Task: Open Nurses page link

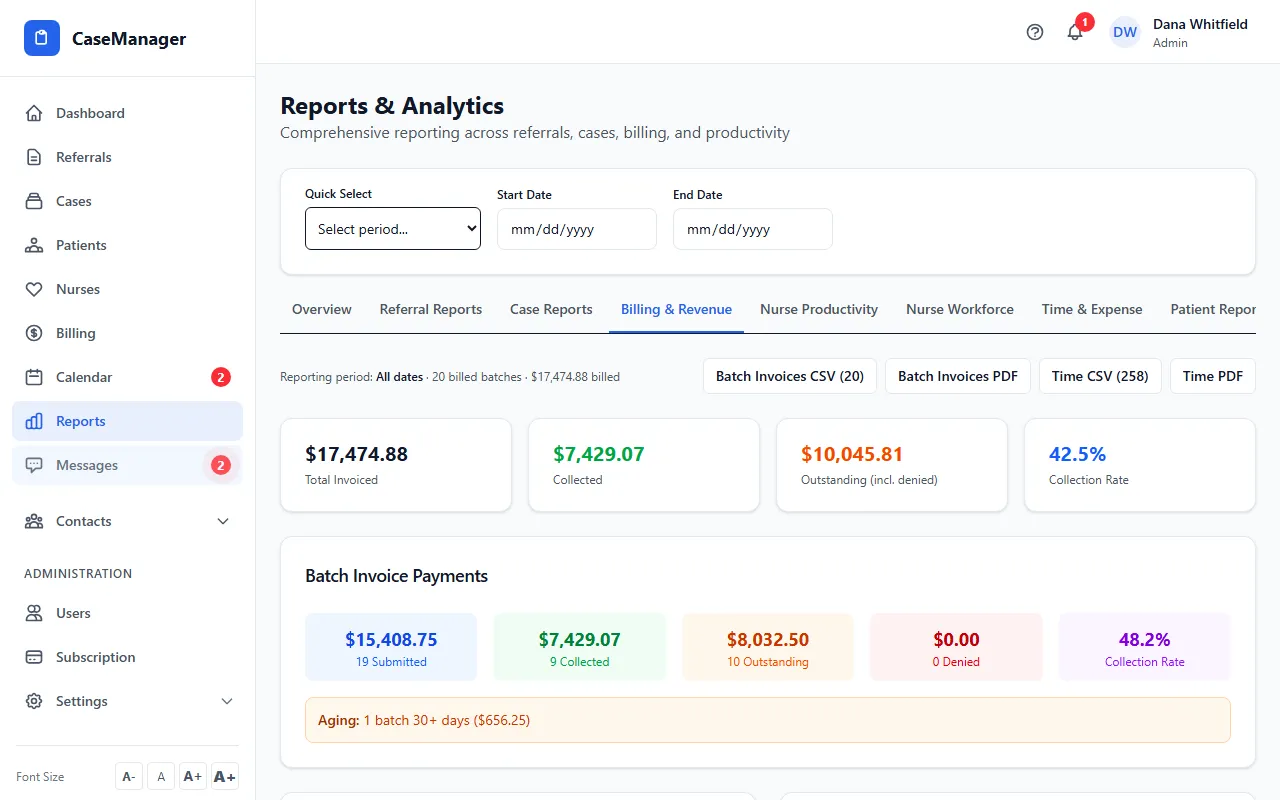Action: coord(127,289)
